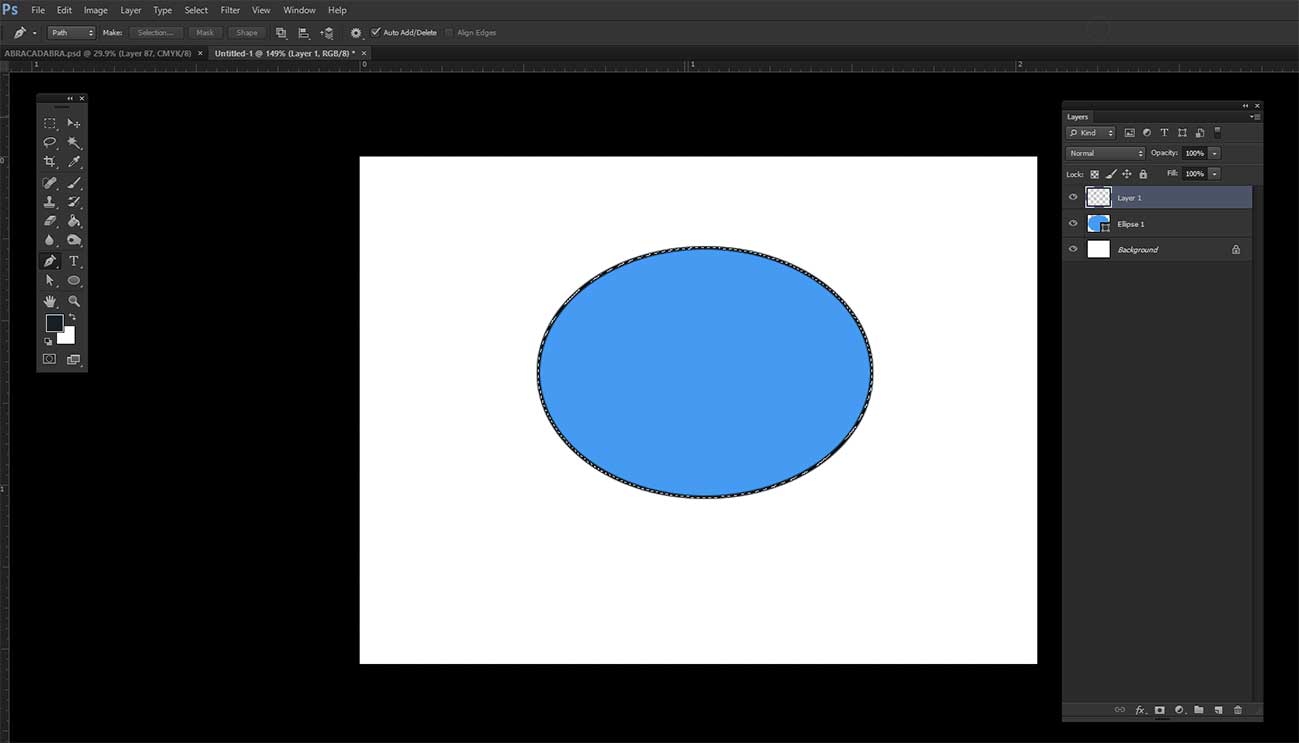Image resolution: width=1299 pixels, height=743 pixels.
Task: Select the Eyedropper tool
Action: click(74, 162)
